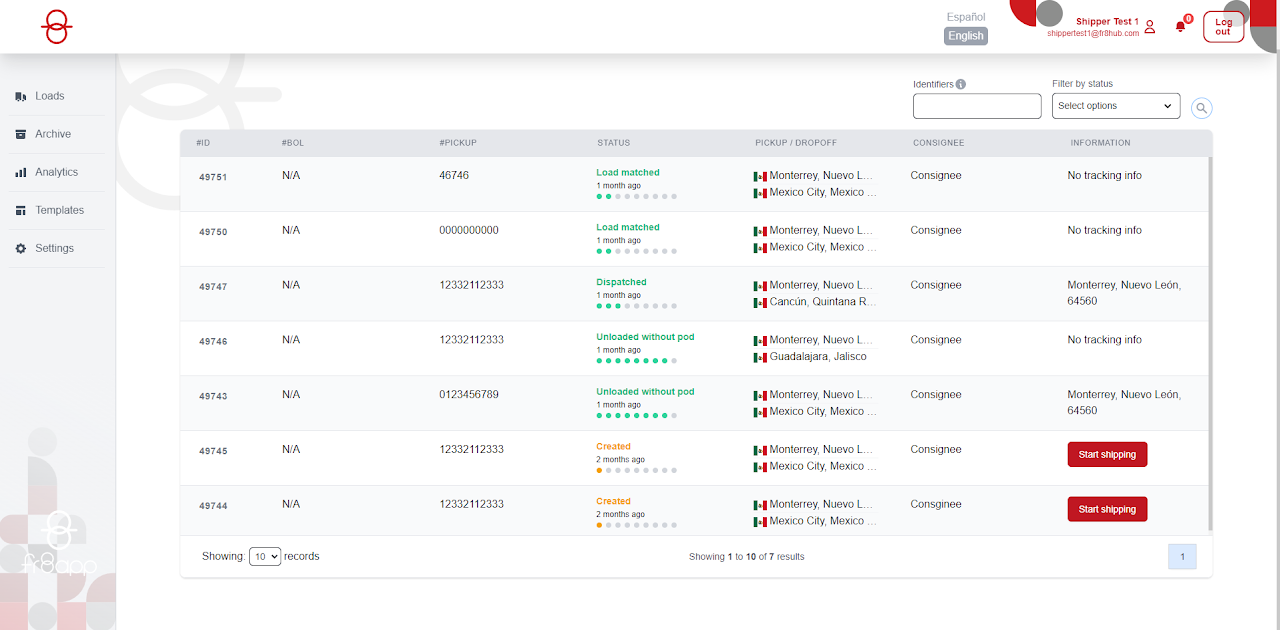Click pickup number 0000000000
This screenshot has width=1280, height=630.
pos(469,230)
